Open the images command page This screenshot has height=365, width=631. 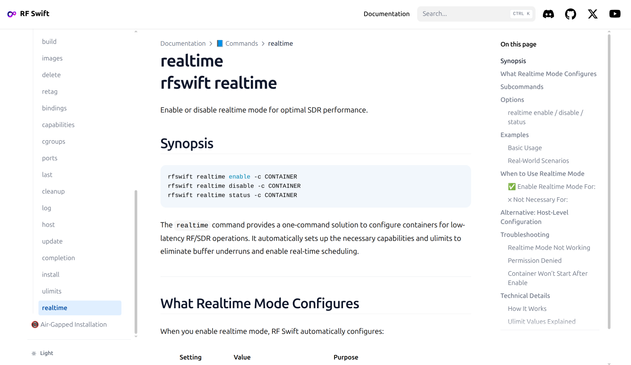tap(52, 58)
